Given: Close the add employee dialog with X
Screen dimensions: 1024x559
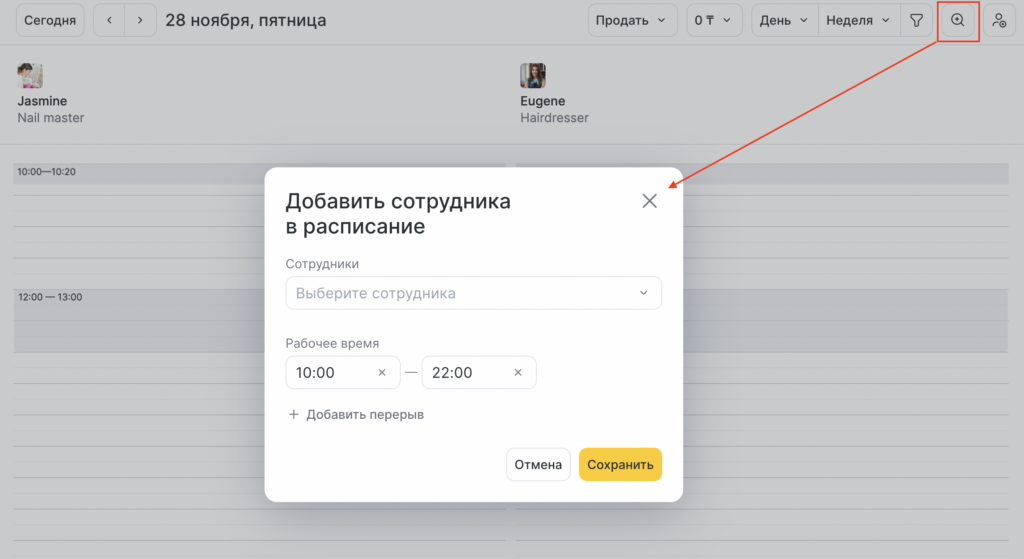Looking at the screenshot, I should 649,201.
